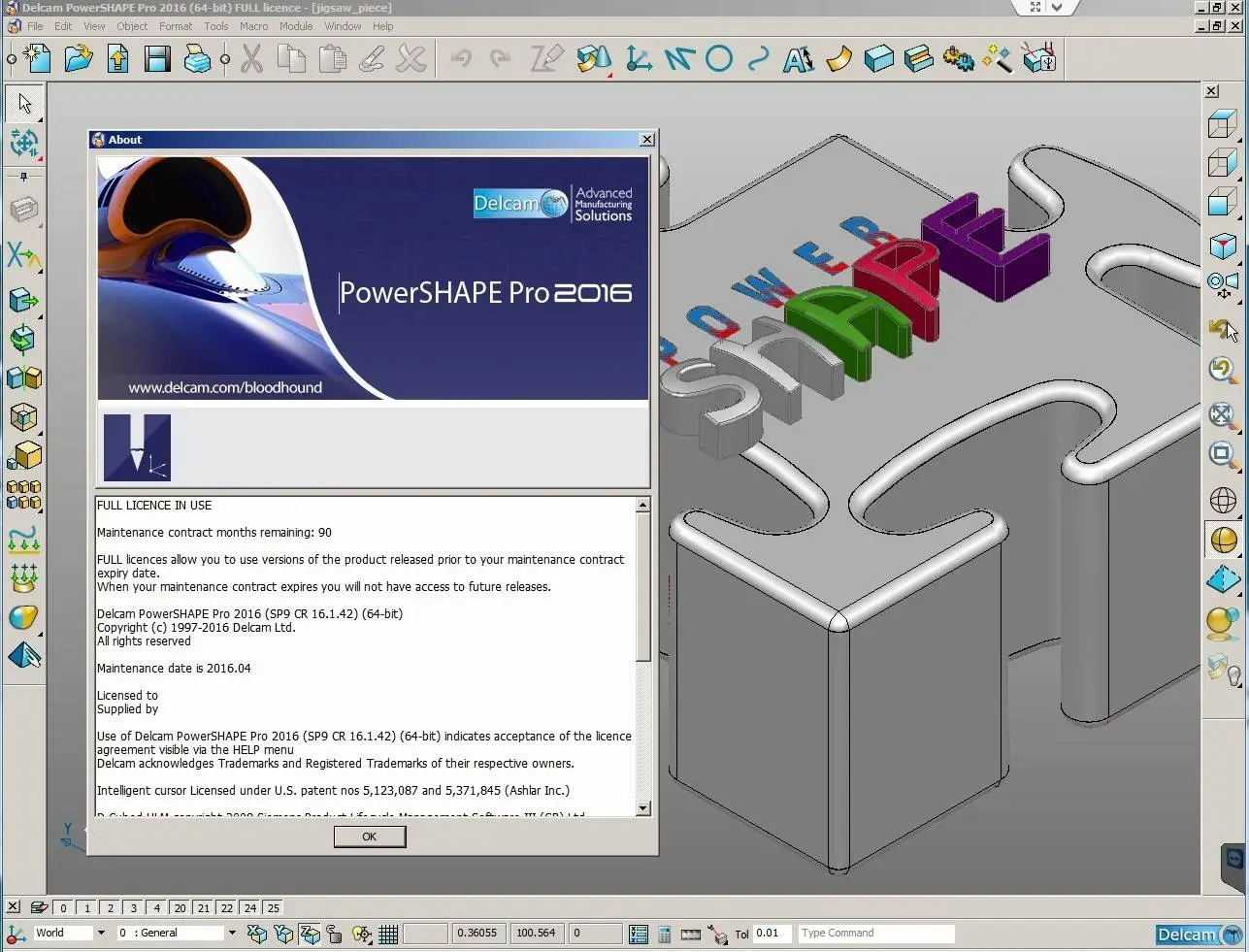Image resolution: width=1249 pixels, height=952 pixels.
Task: Open the Curve creation tools
Action: (759, 59)
